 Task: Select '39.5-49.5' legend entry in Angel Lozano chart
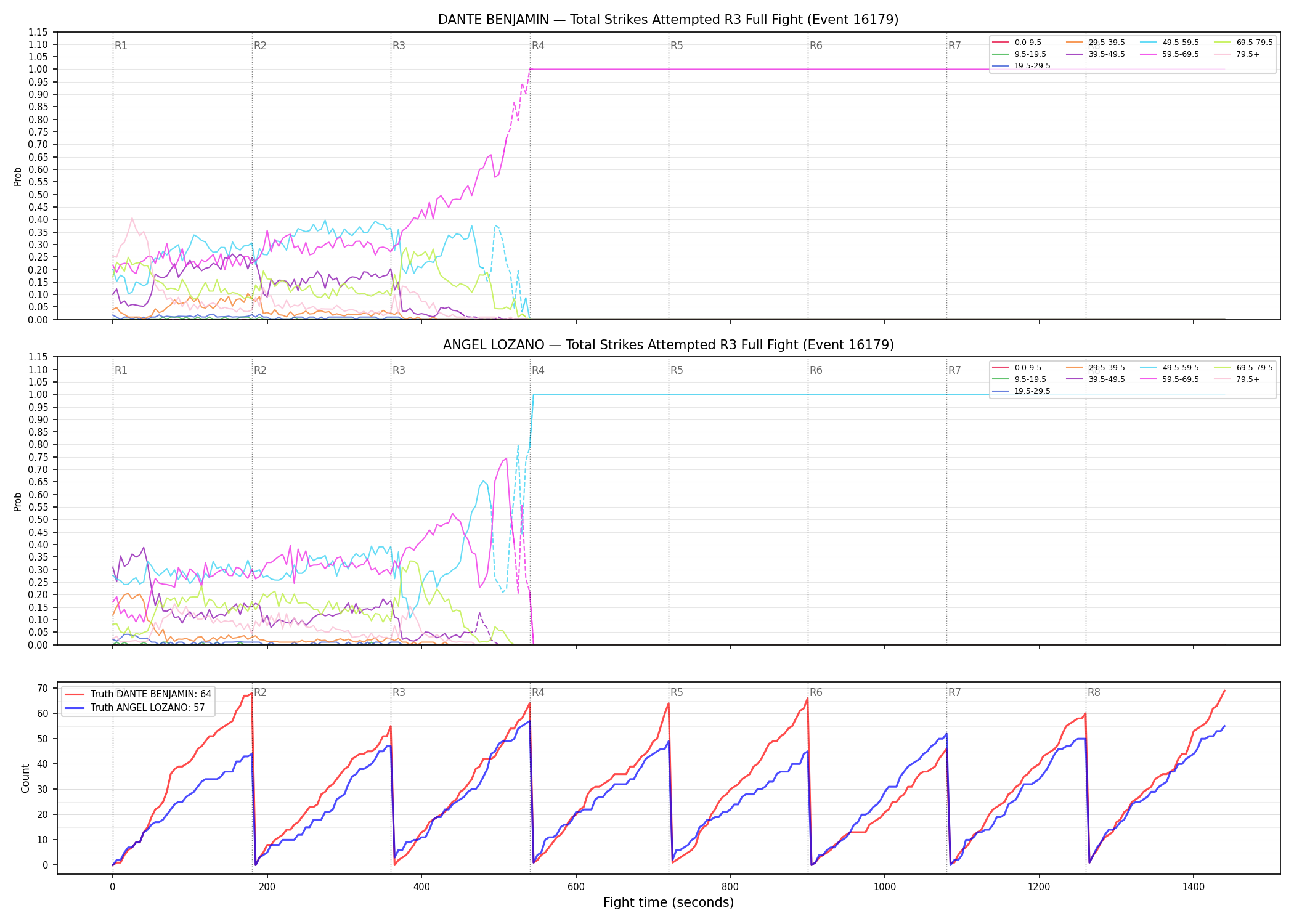[1096, 379]
